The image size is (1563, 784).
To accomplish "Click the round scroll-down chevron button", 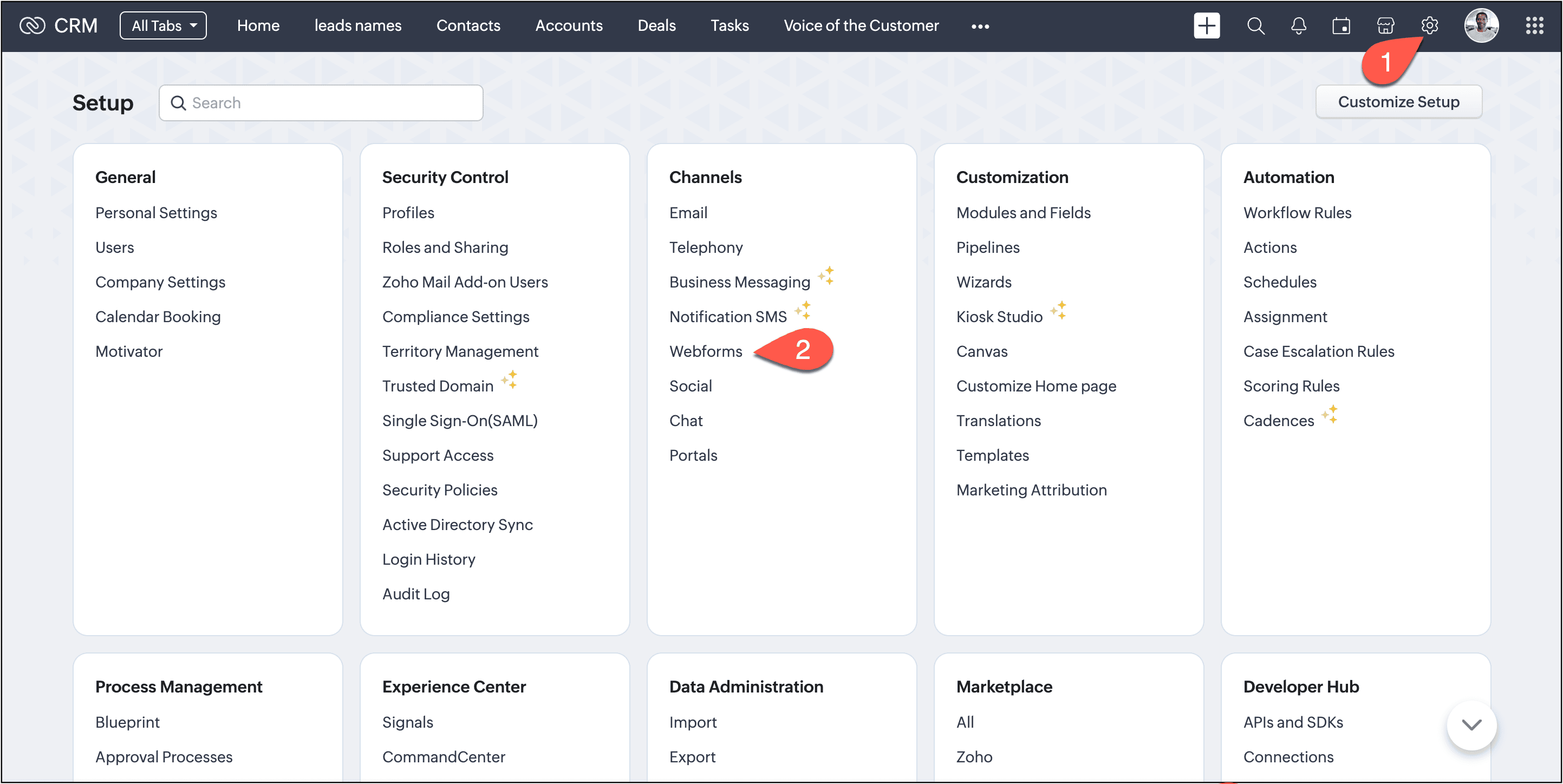I will pyautogui.click(x=1471, y=724).
